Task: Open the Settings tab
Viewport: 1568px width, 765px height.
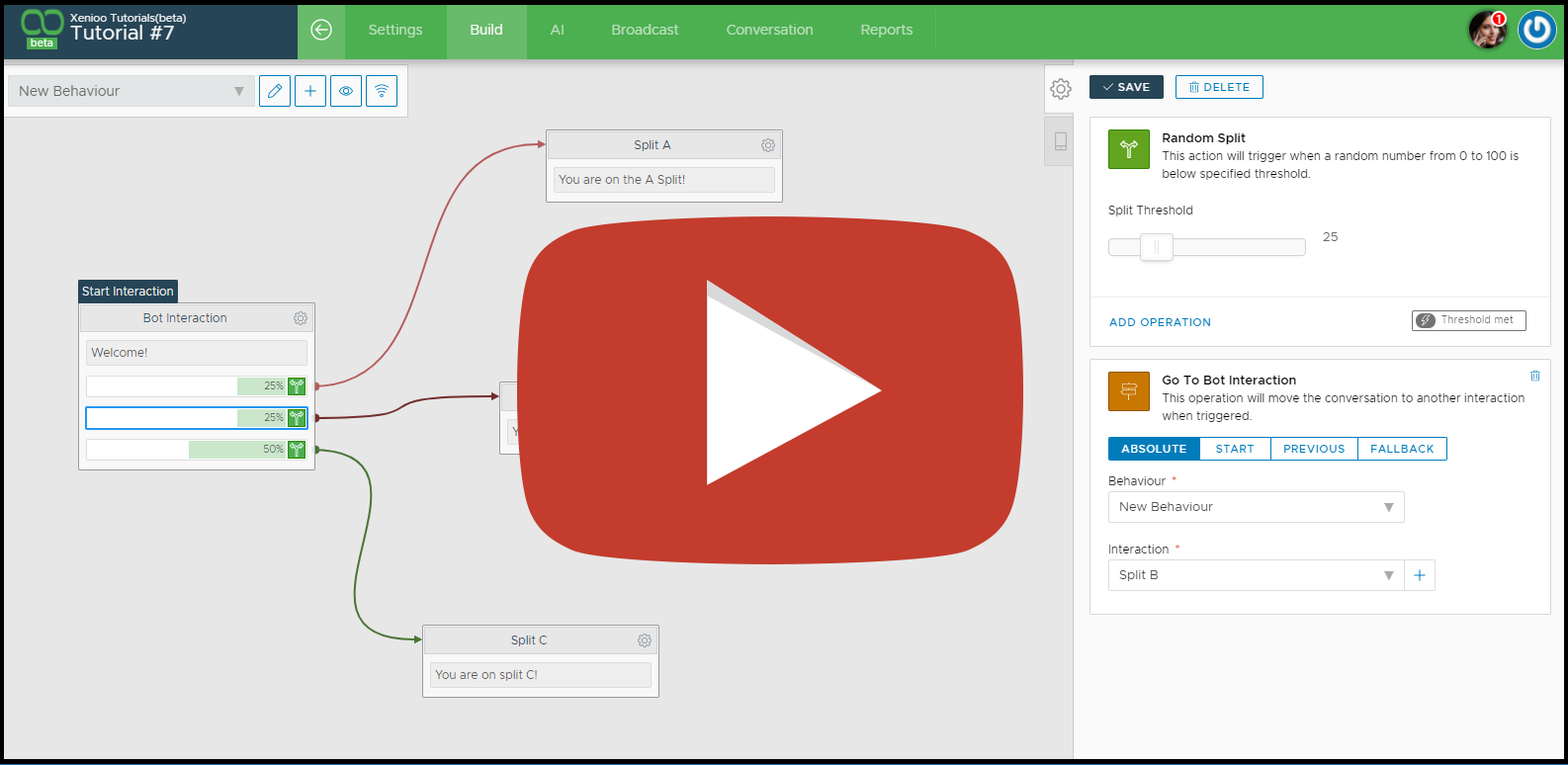Action: (x=395, y=30)
